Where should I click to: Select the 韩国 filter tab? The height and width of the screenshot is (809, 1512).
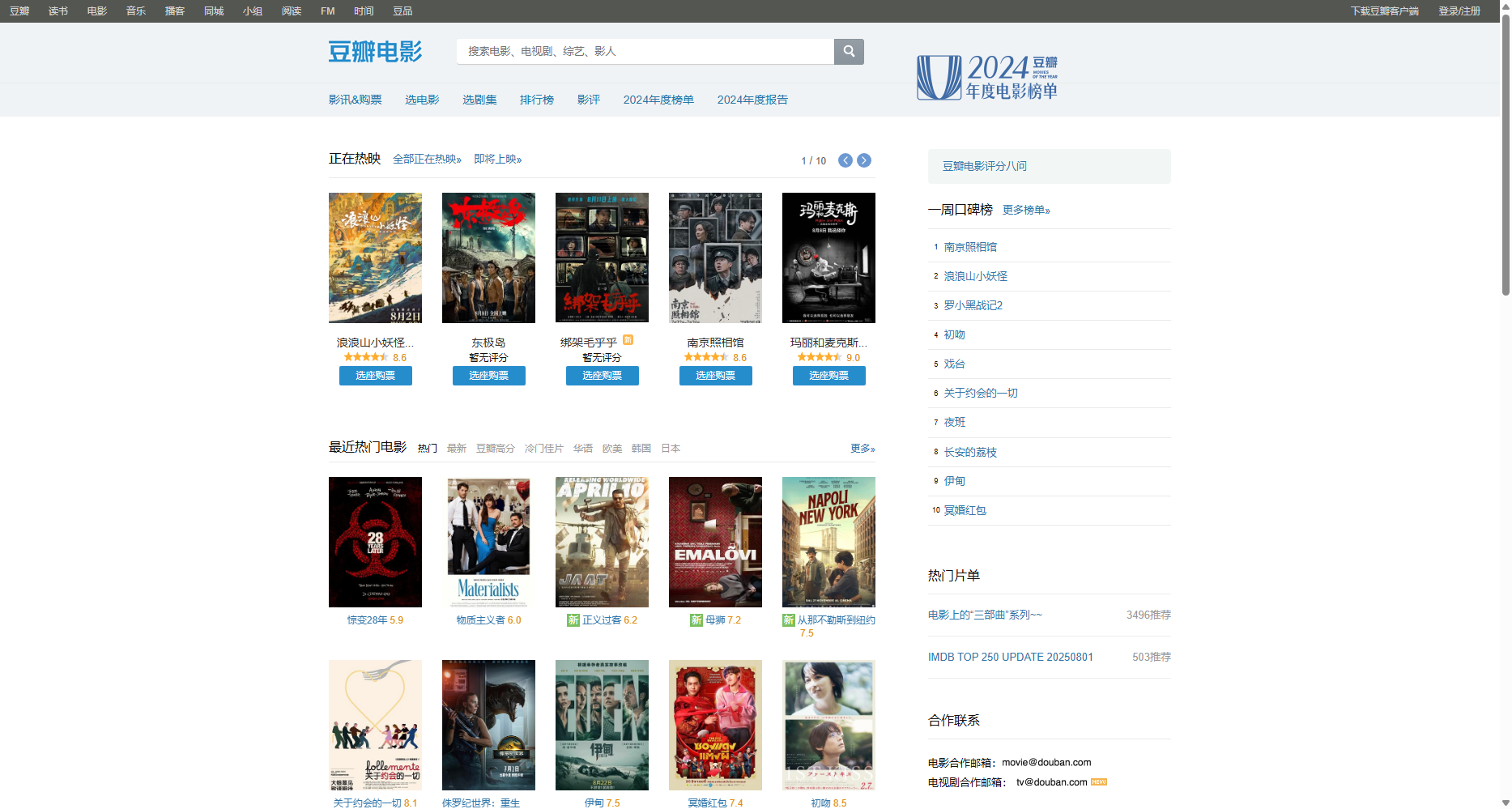[x=641, y=449]
